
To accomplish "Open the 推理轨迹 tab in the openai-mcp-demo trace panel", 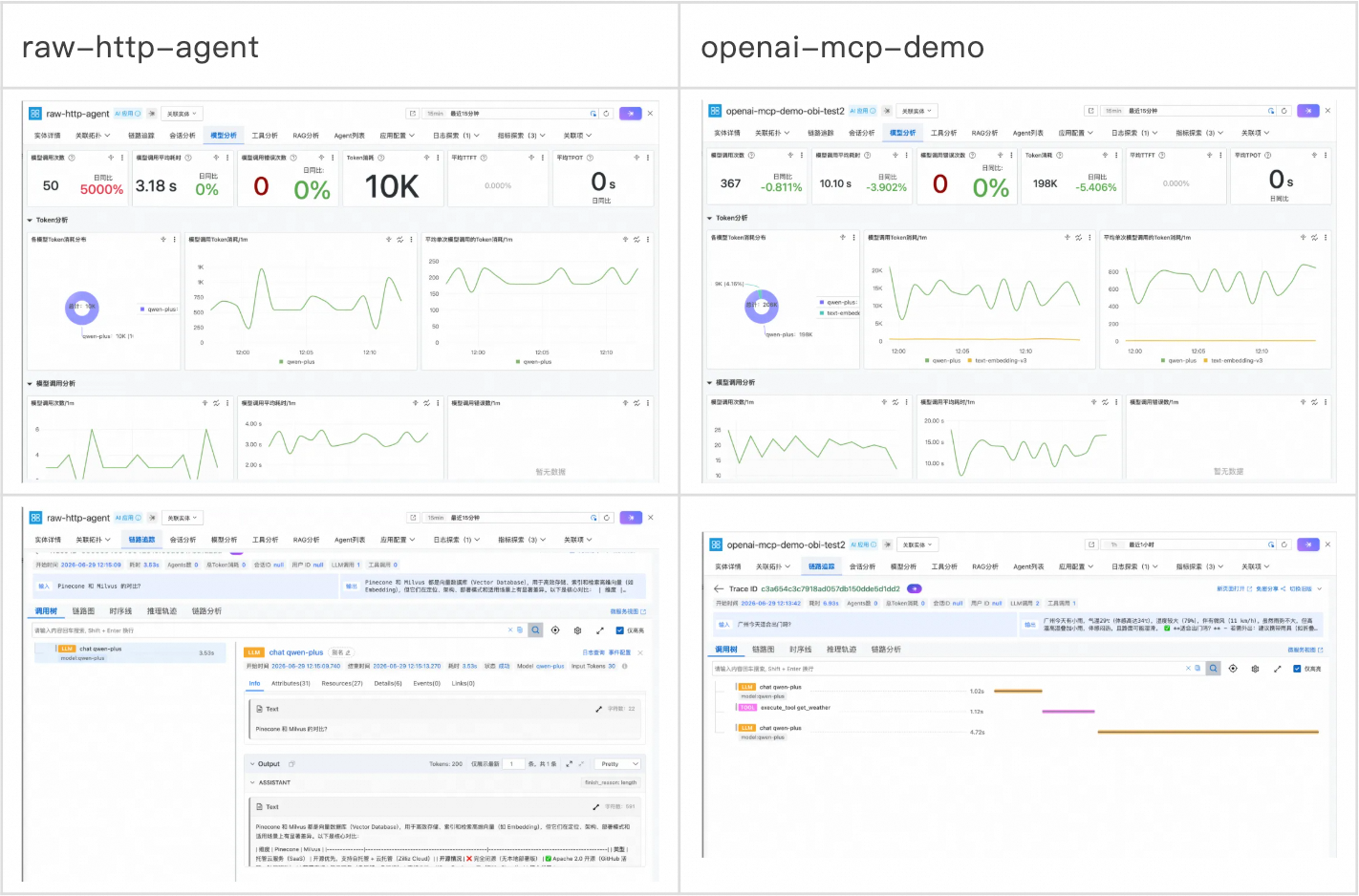I will (841, 650).
